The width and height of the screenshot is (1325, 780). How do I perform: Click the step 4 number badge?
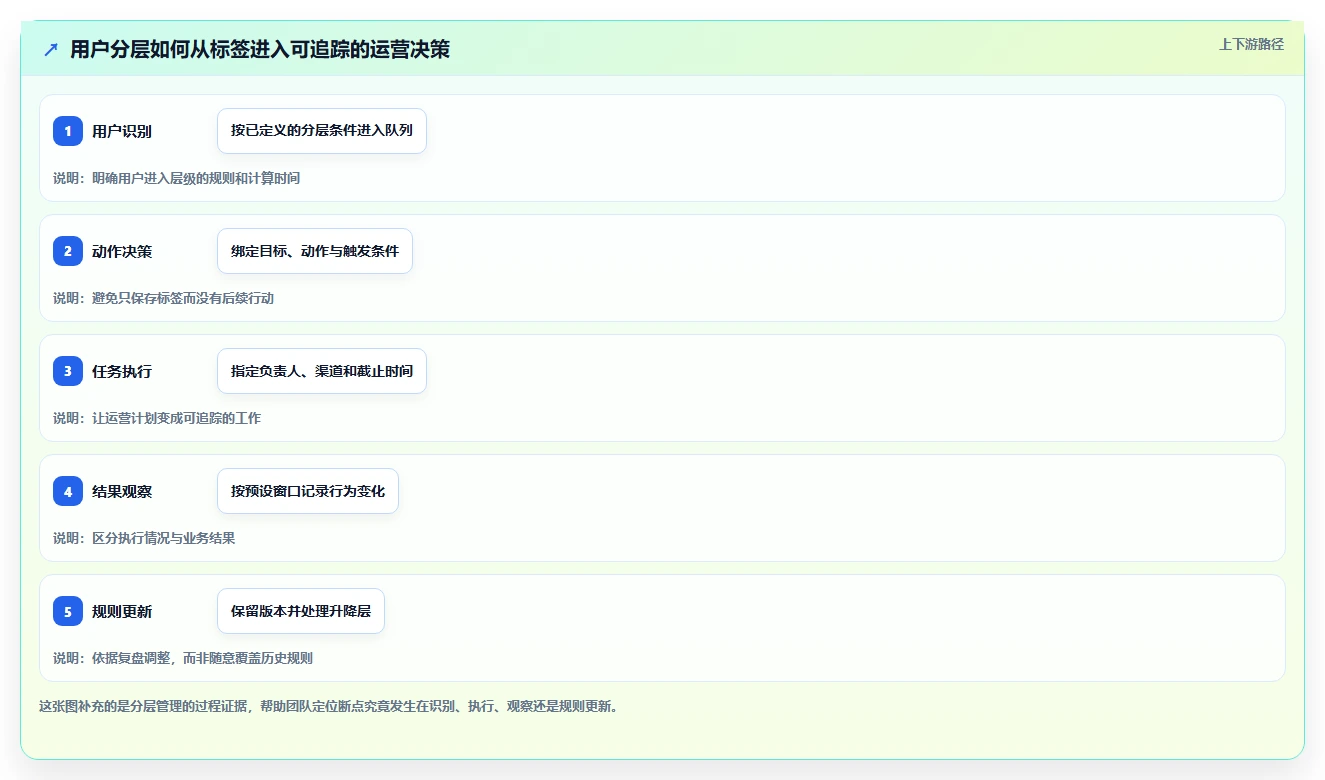(x=68, y=491)
